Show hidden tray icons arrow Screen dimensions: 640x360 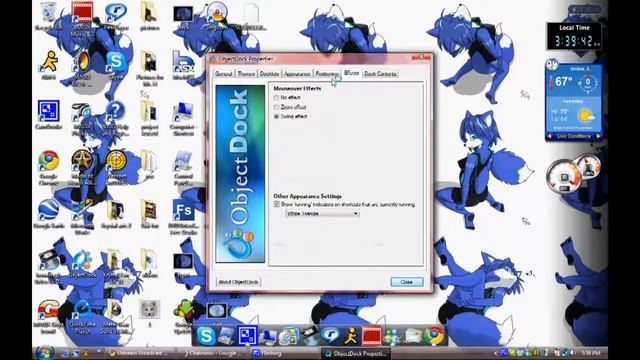click(x=496, y=353)
